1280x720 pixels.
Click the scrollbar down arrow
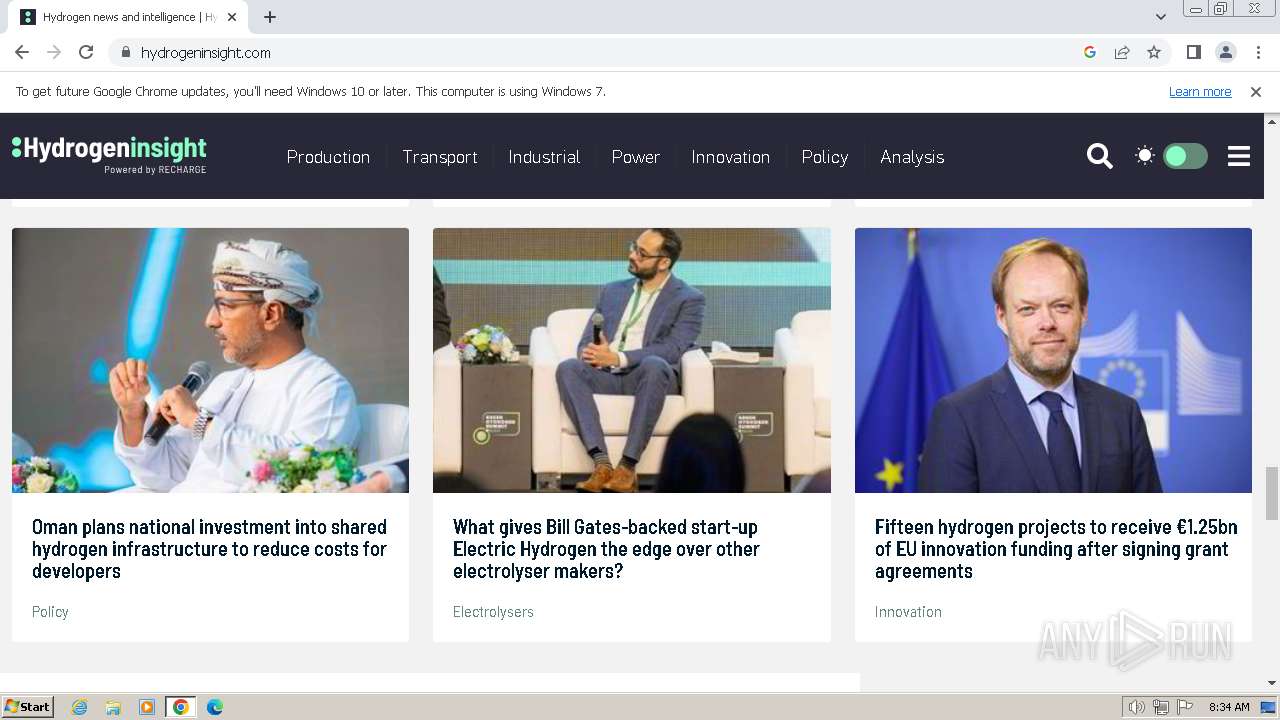[x=1271, y=682]
